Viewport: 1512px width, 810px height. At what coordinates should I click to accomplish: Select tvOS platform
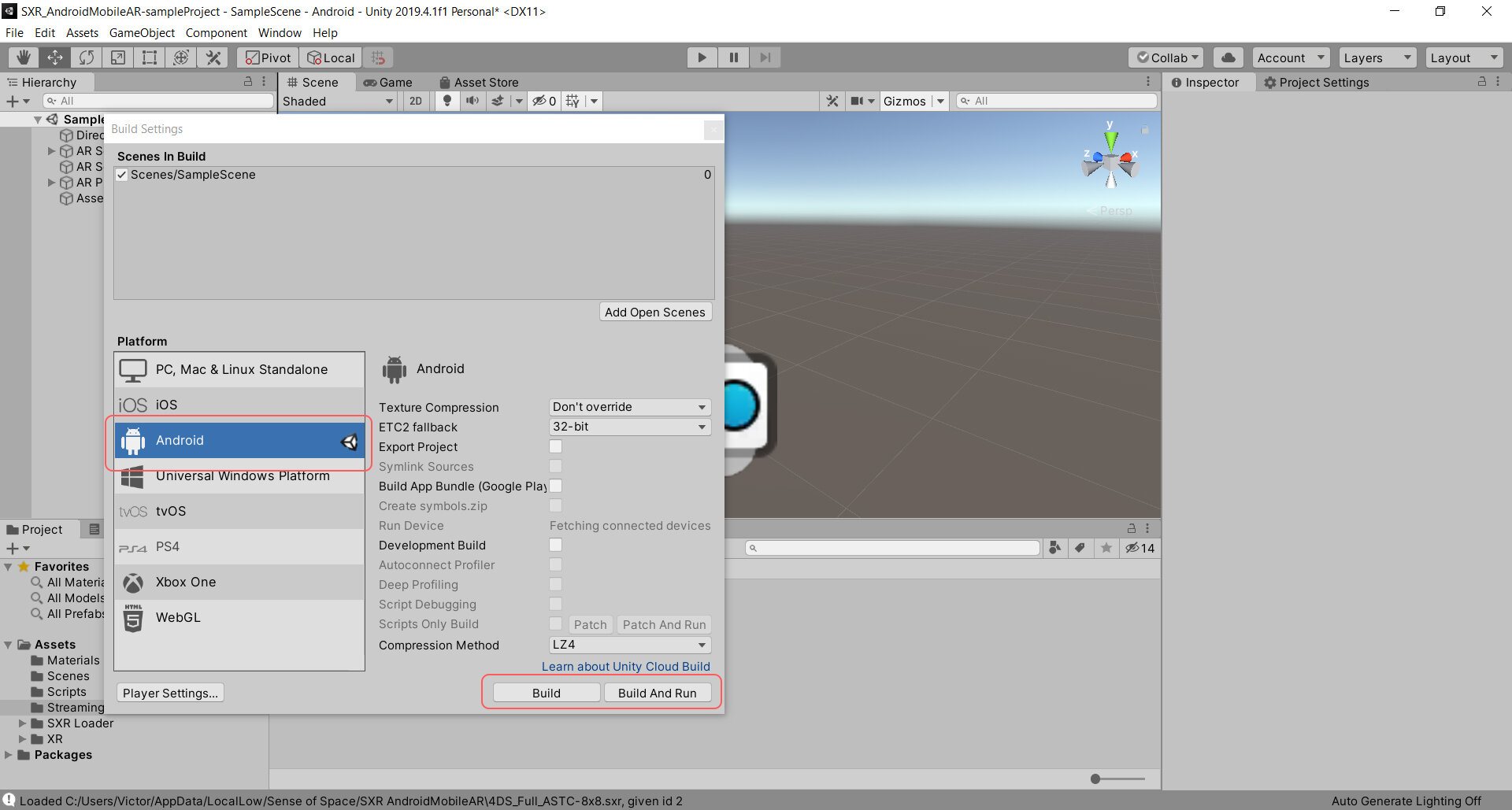[239, 511]
